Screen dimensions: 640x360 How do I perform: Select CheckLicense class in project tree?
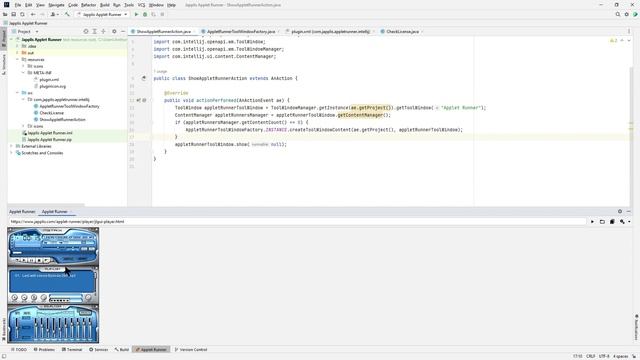(51, 113)
